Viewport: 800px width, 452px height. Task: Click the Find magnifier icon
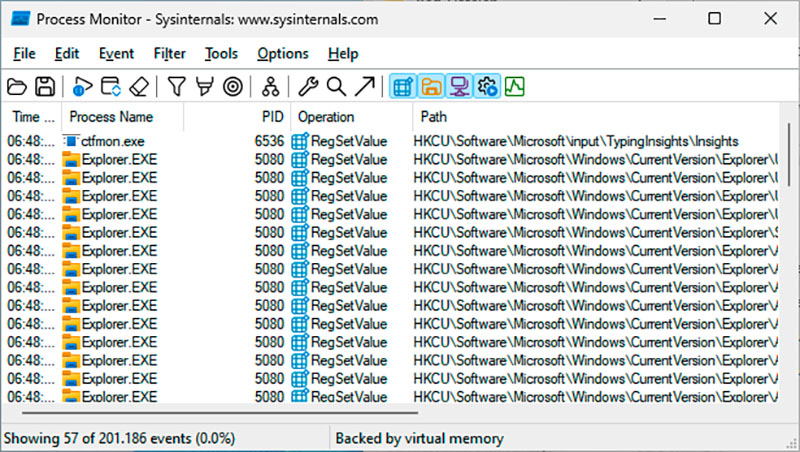coord(336,87)
